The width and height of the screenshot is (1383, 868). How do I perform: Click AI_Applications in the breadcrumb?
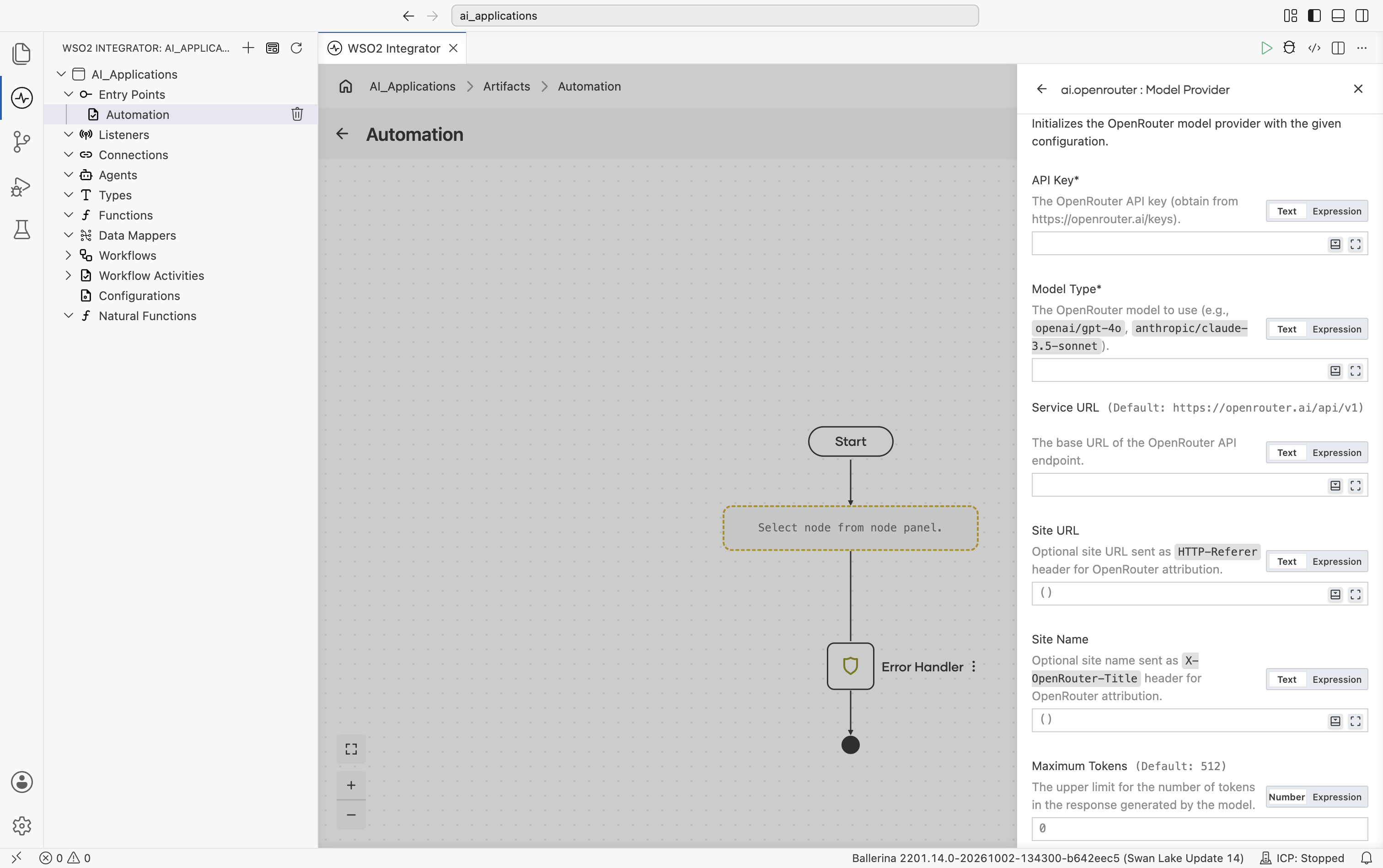(x=412, y=86)
